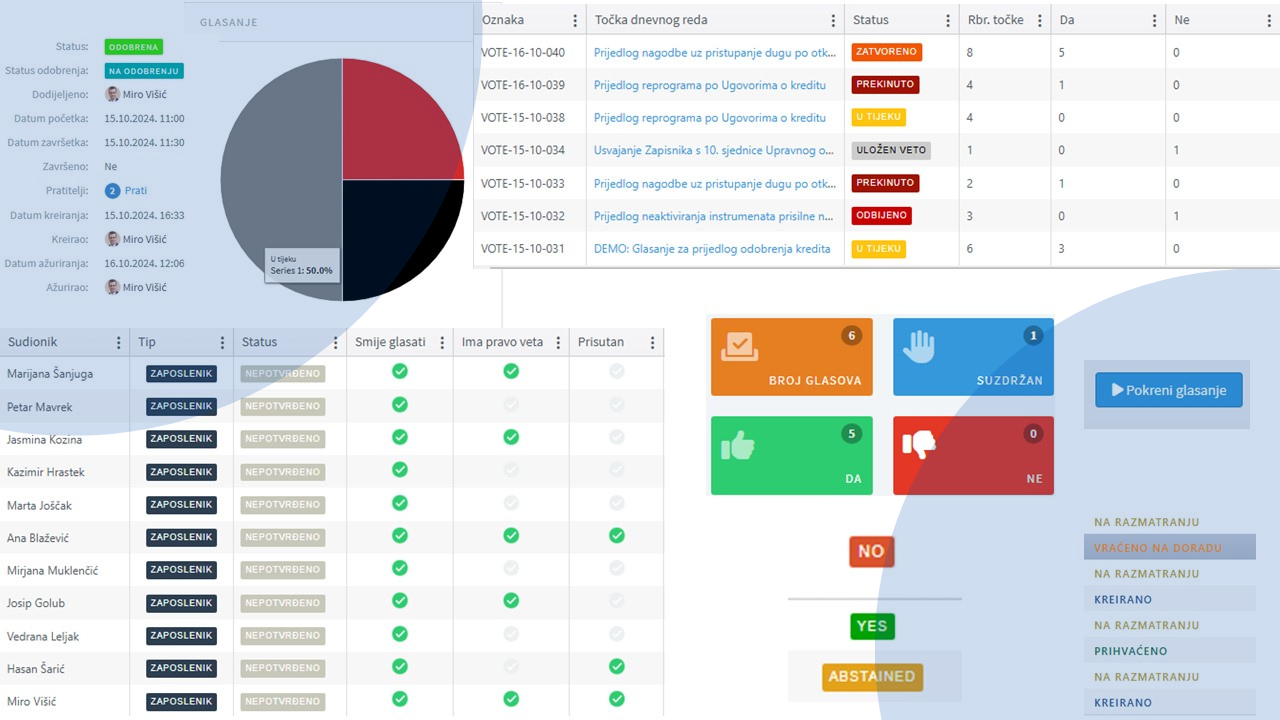Toggle veto right for Marta Joščak

point(511,502)
